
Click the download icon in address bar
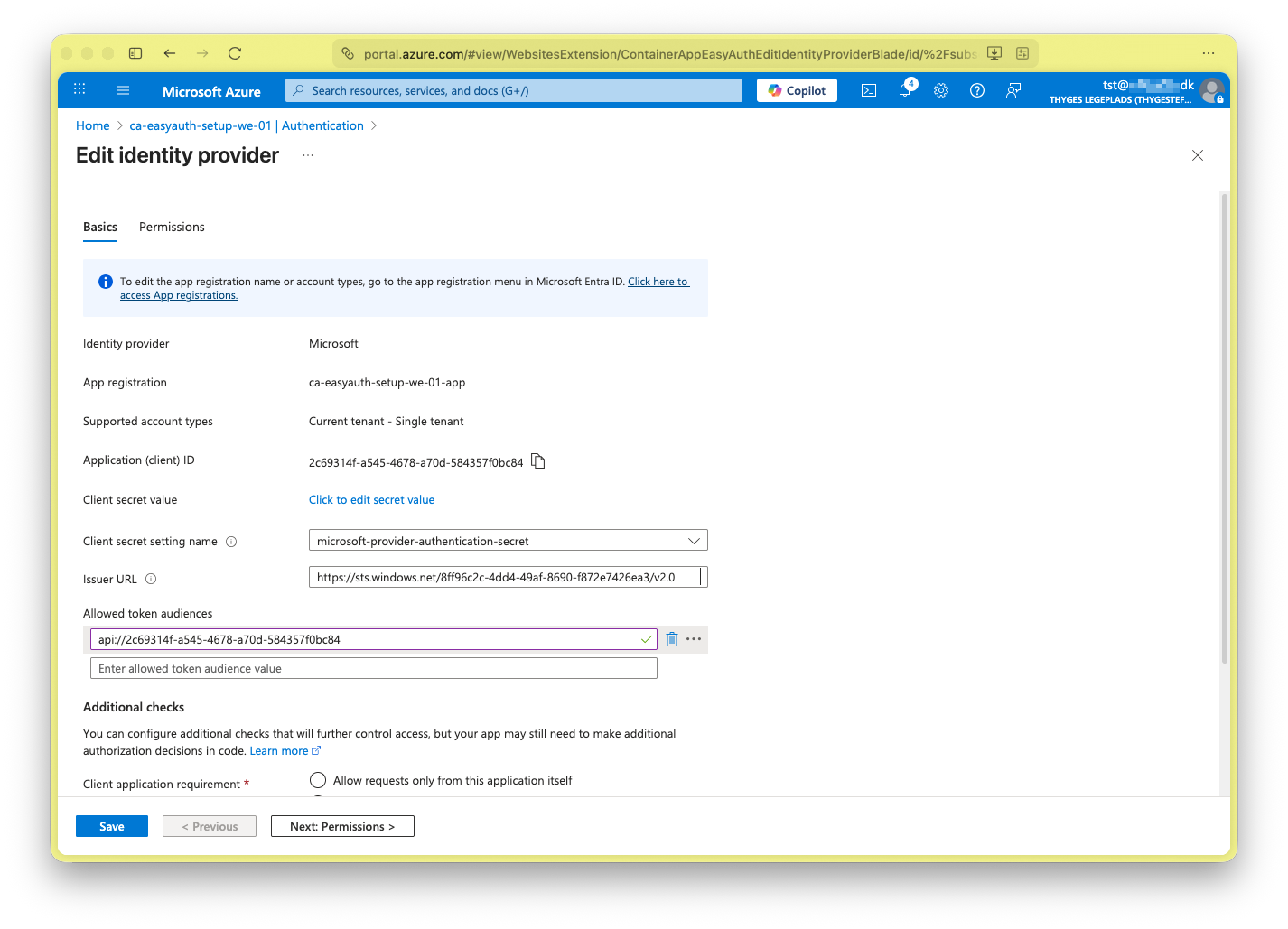[994, 53]
